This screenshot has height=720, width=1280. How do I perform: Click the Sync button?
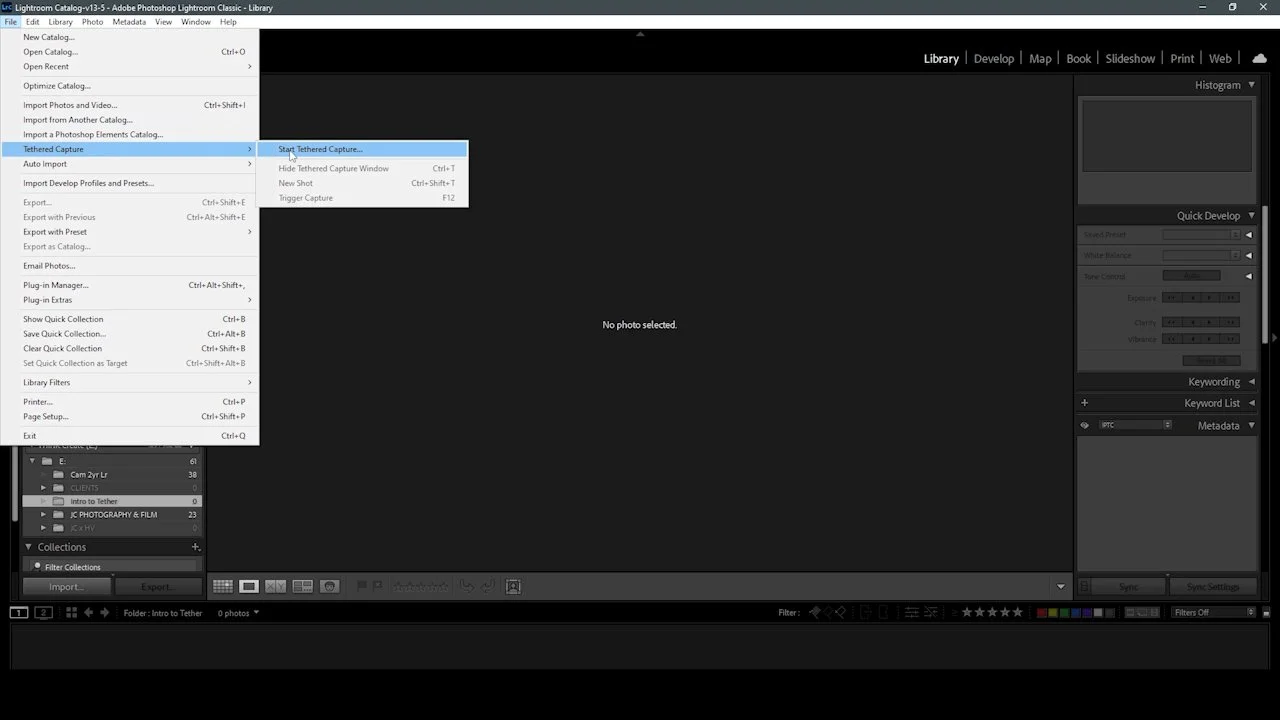click(1128, 587)
